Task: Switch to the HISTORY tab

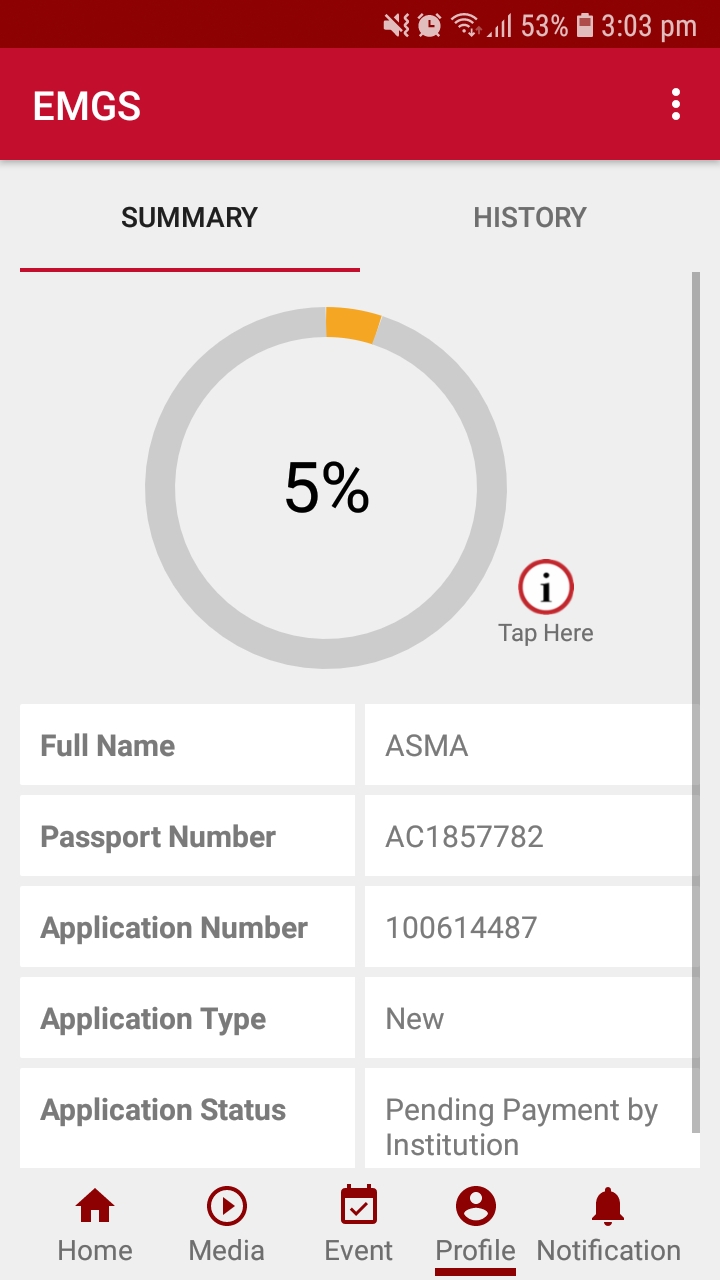Action: [529, 218]
